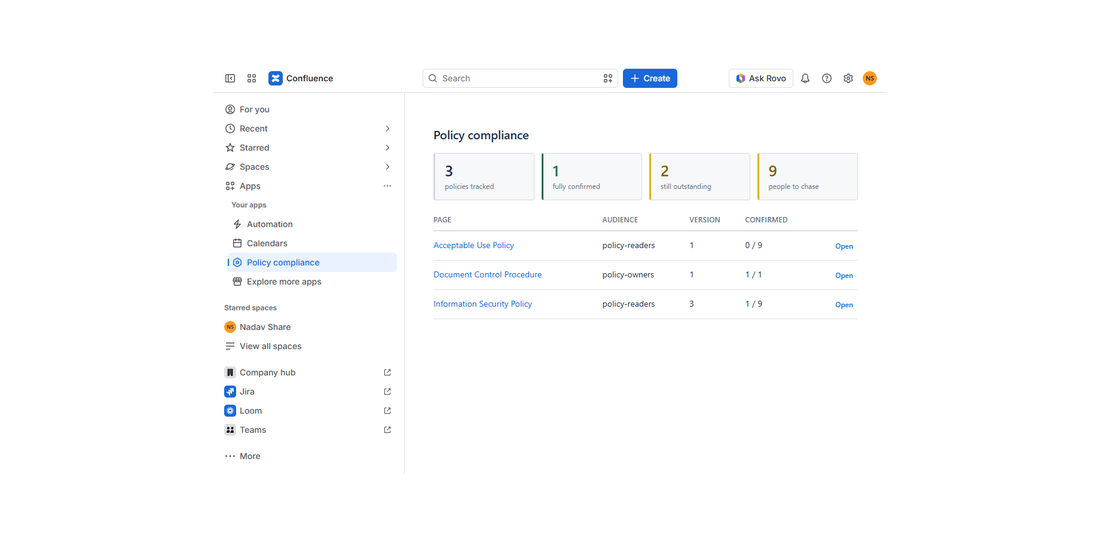1100x538 pixels.
Task: Open Starred in the sidebar
Action: [x=254, y=148]
